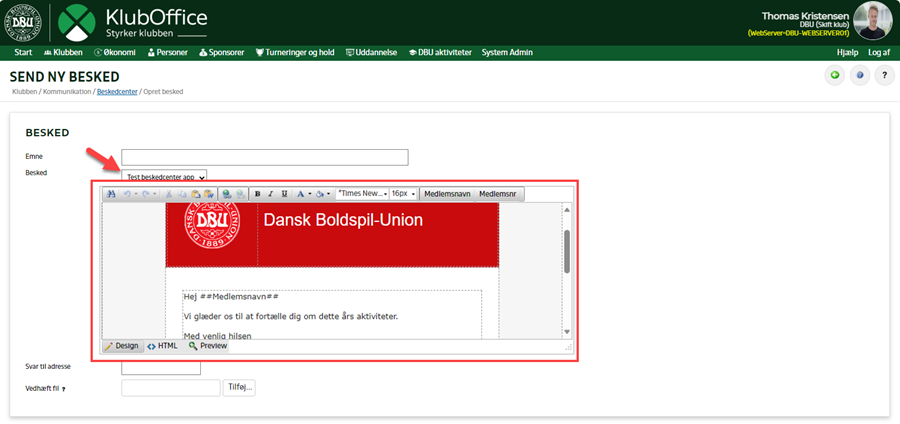Click the Redo icon in editor
This screenshot has height=424, width=900.
(x=146, y=194)
